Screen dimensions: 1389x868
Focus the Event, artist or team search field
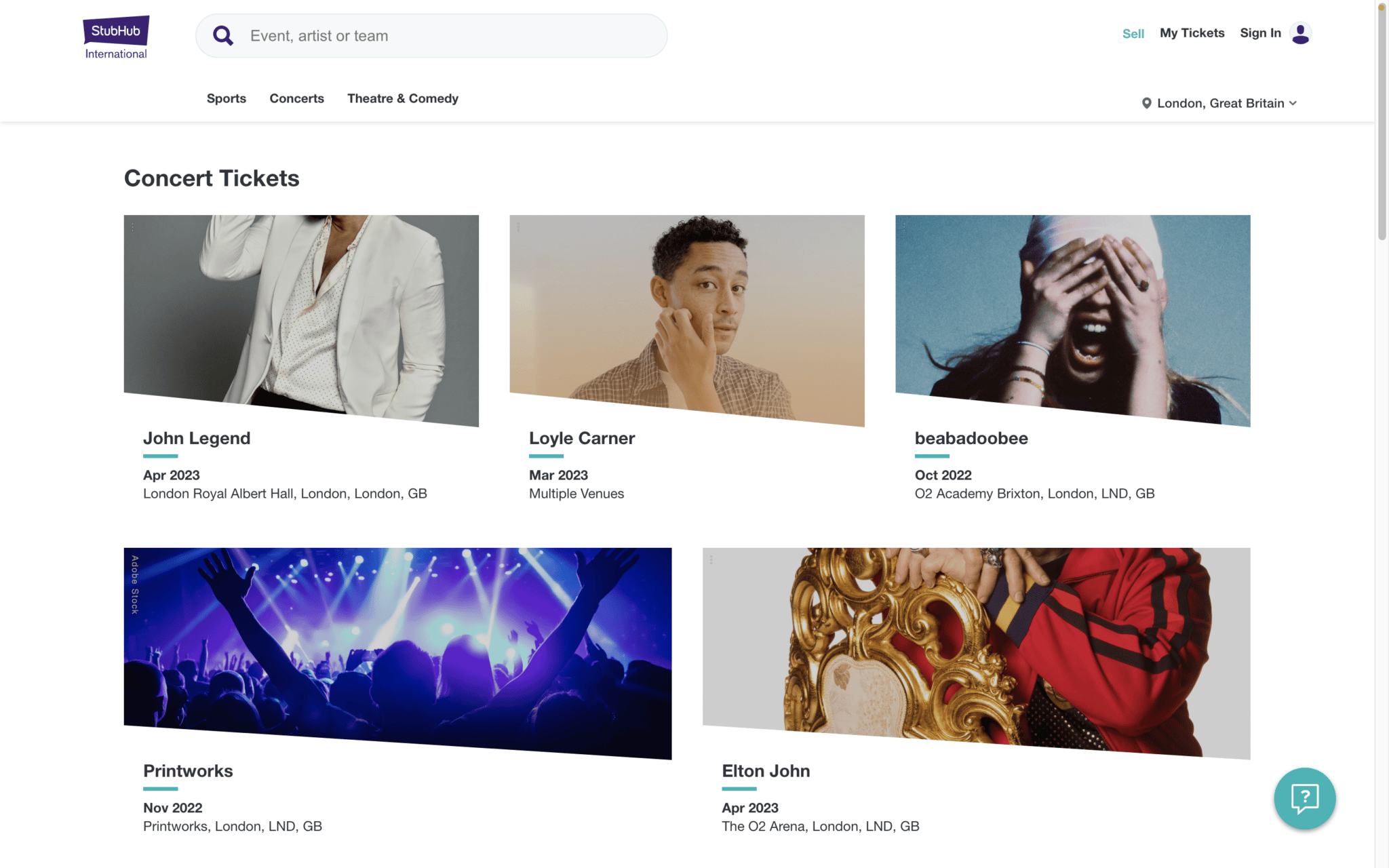coord(431,36)
